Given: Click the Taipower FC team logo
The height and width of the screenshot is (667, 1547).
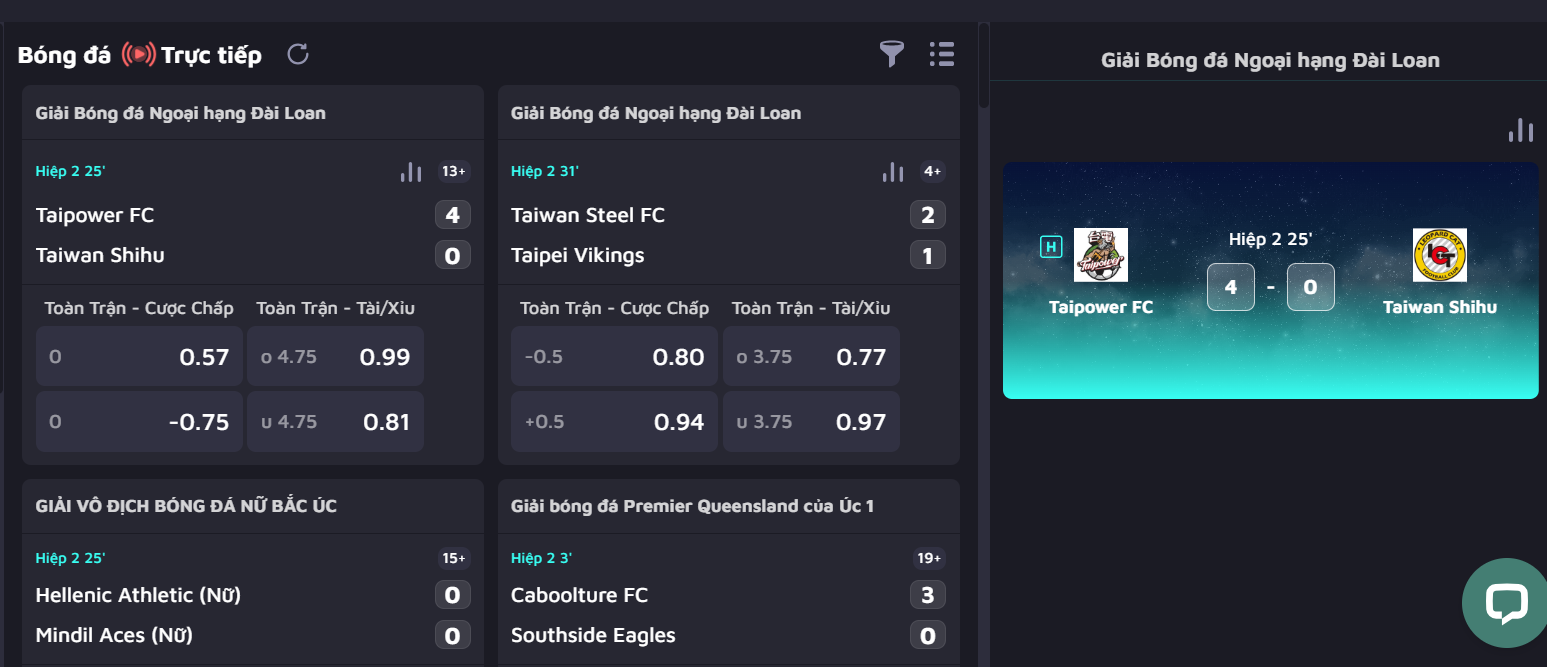Looking at the screenshot, I should tap(1100, 255).
